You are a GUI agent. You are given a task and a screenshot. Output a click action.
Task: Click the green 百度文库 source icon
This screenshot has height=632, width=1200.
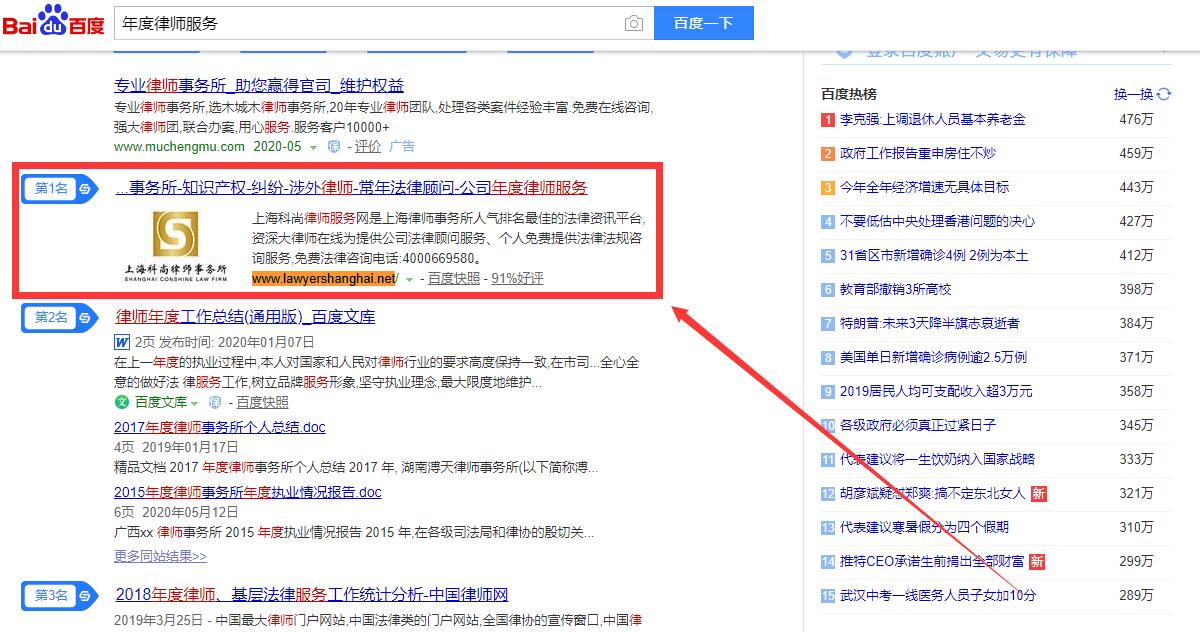122,402
